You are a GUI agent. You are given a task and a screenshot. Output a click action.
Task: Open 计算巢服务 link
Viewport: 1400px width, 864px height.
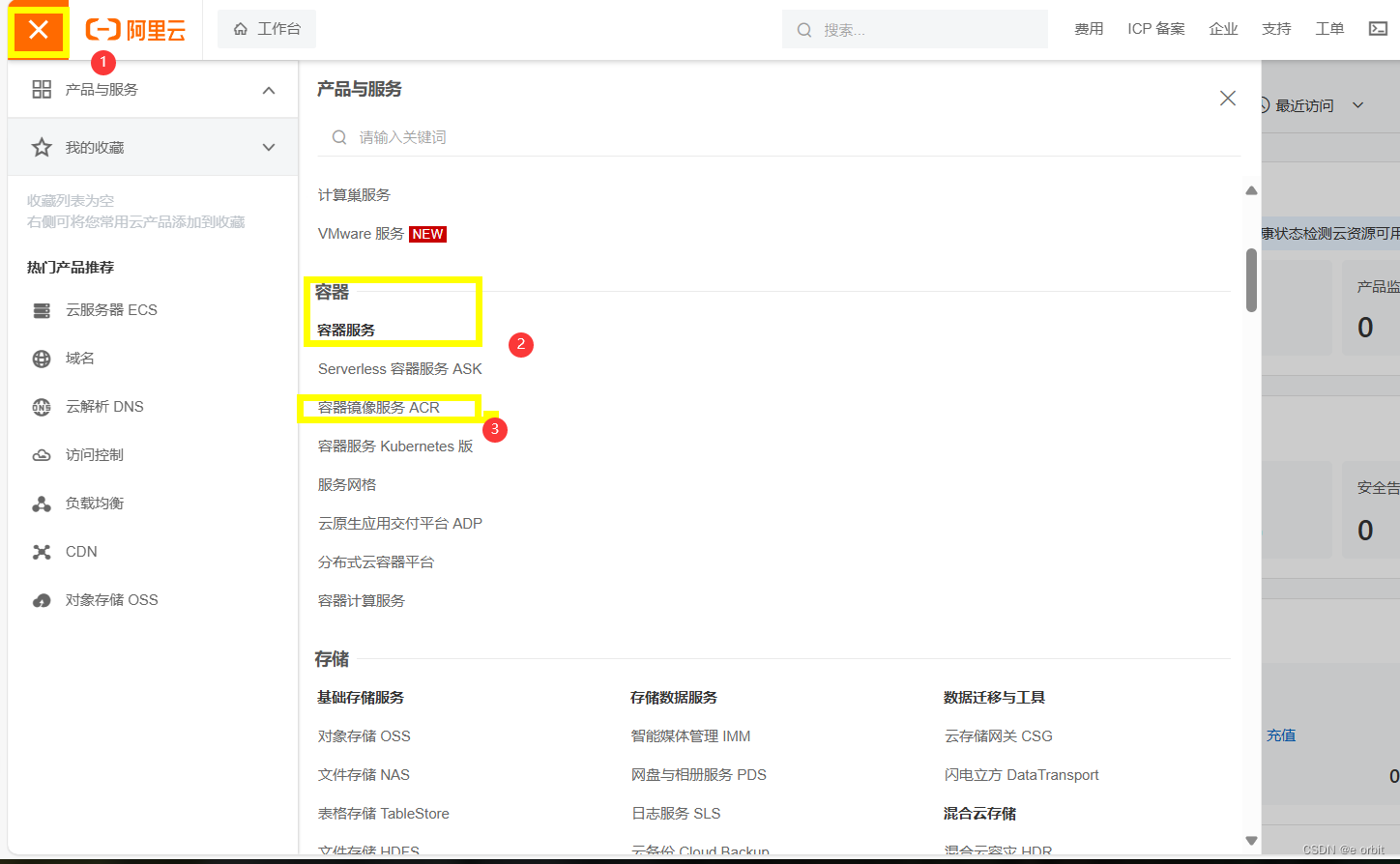point(354,195)
